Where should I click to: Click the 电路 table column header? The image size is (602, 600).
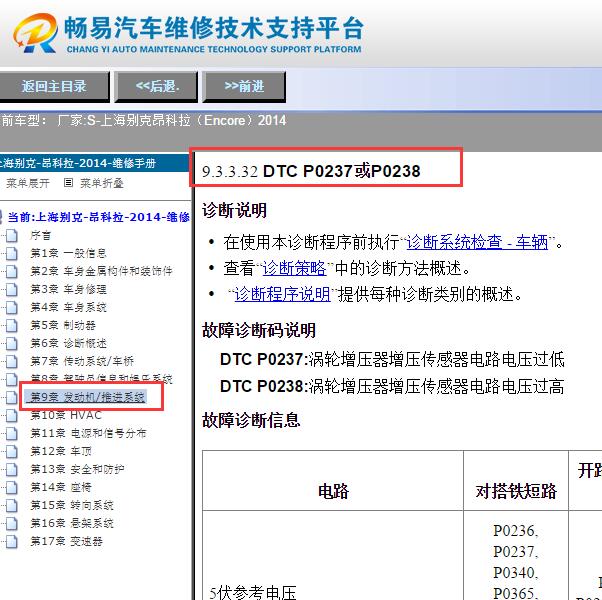(x=333, y=491)
